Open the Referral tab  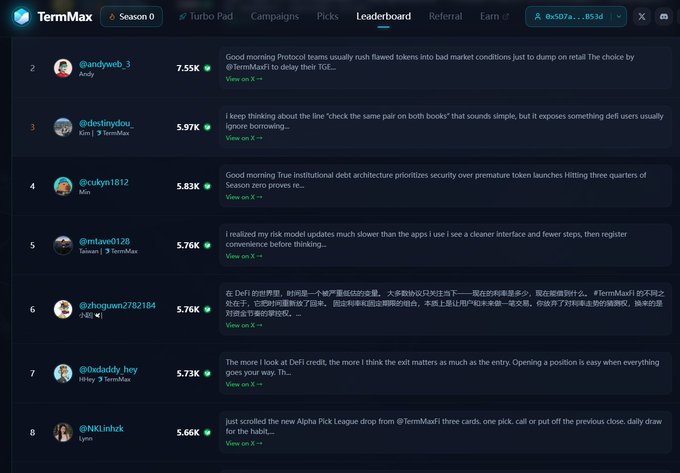pos(445,16)
